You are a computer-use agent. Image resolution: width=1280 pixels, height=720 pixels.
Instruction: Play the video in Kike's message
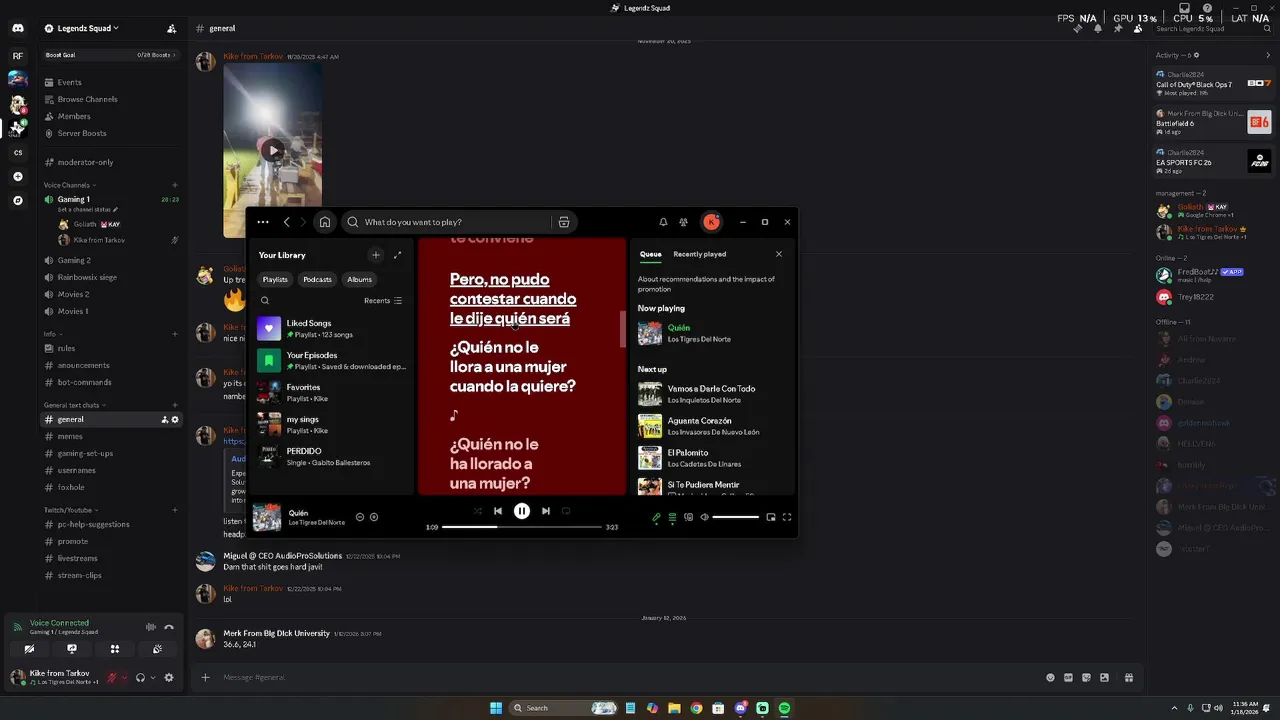(272, 151)
